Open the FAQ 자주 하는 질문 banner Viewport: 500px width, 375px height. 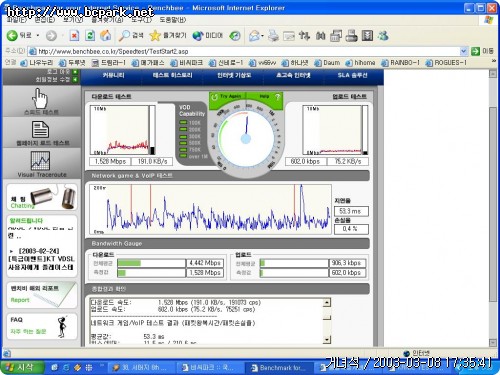click(42, 326)
